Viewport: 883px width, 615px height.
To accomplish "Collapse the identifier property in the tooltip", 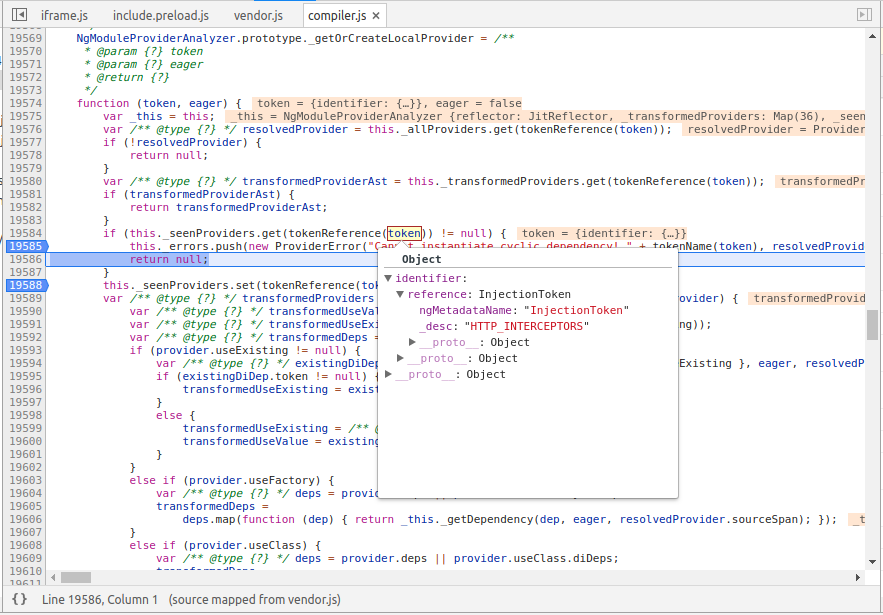I will 388,278.
